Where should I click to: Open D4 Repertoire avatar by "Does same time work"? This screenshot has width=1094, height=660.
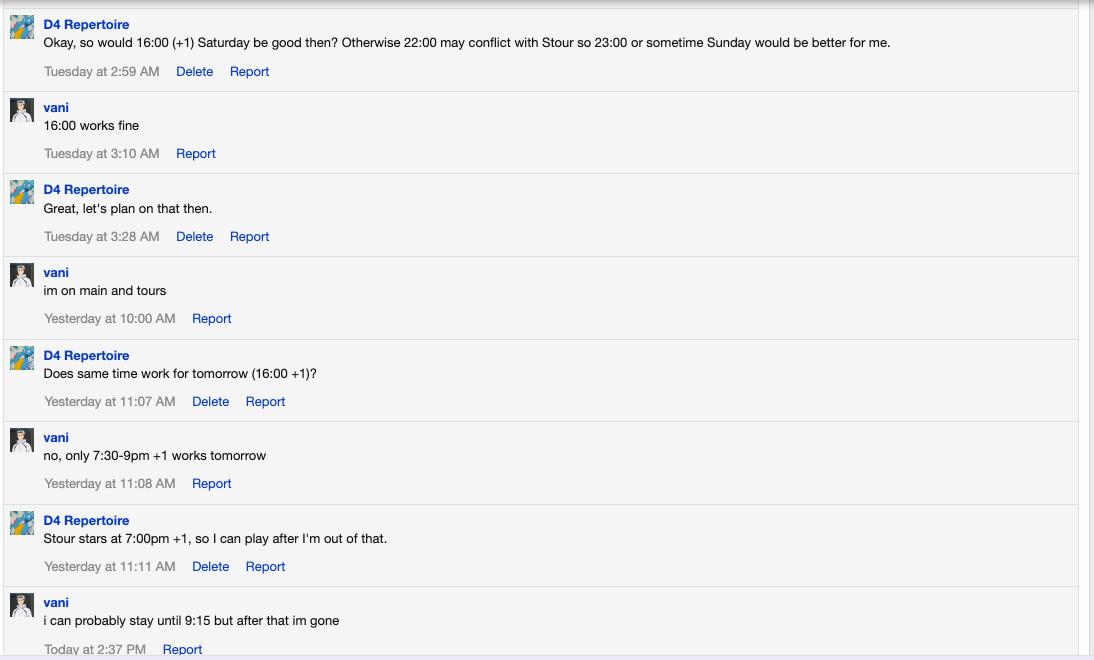point(22,358)
